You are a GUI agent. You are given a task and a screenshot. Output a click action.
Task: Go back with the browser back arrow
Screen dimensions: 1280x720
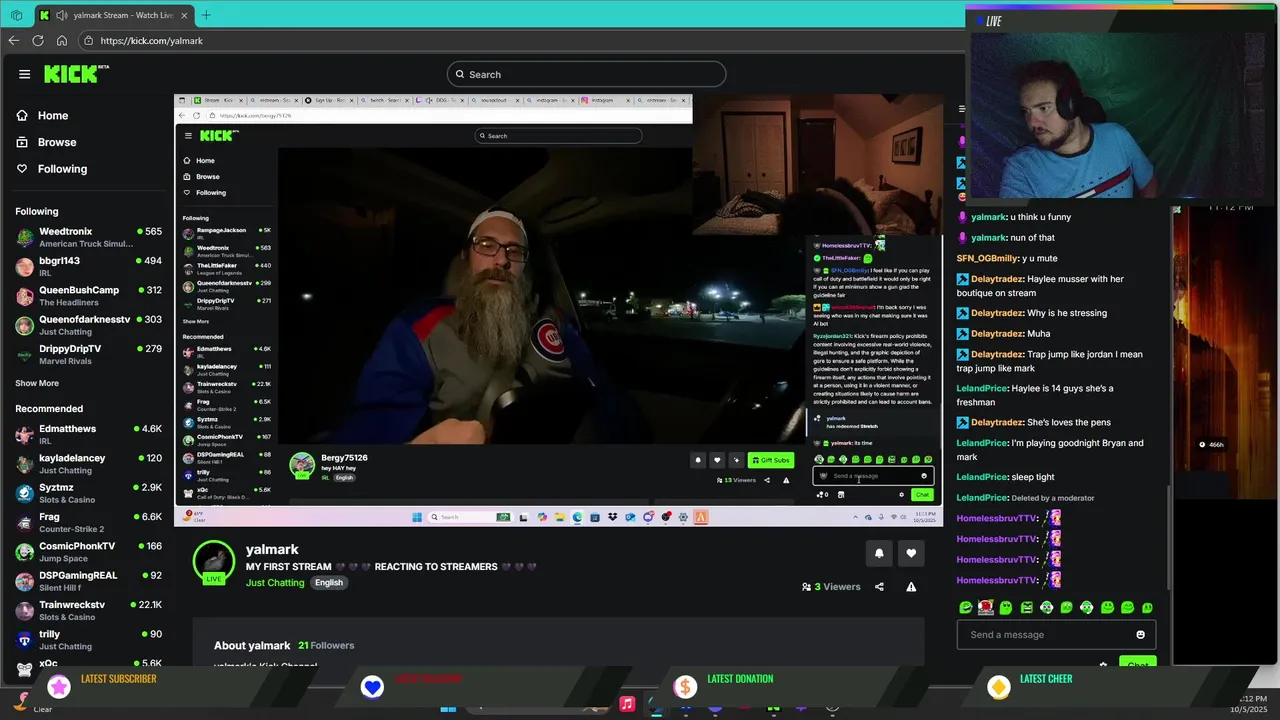pyautogui.click(x=13, y=41)
